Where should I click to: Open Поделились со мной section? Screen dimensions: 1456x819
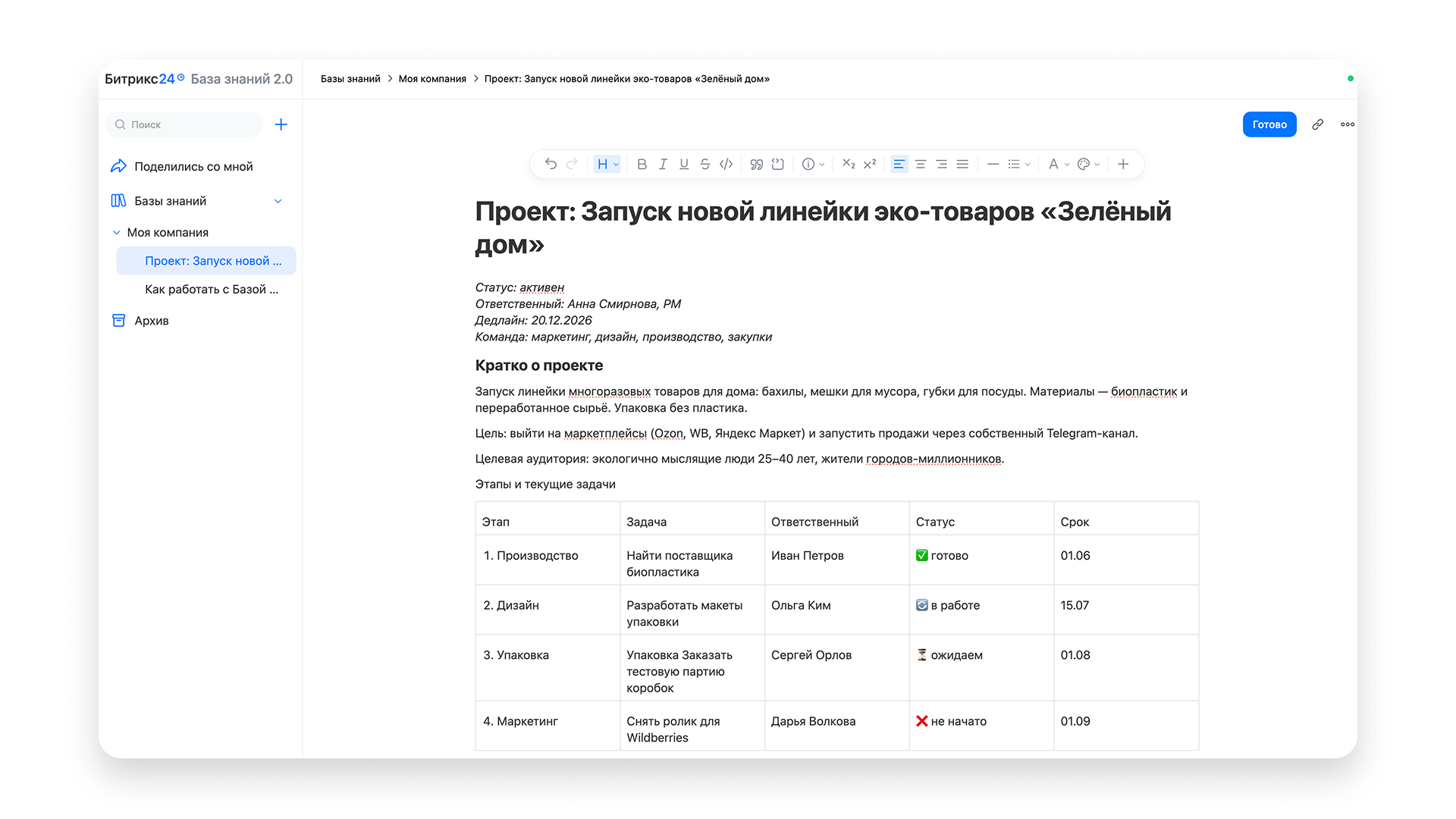point(193,166)
